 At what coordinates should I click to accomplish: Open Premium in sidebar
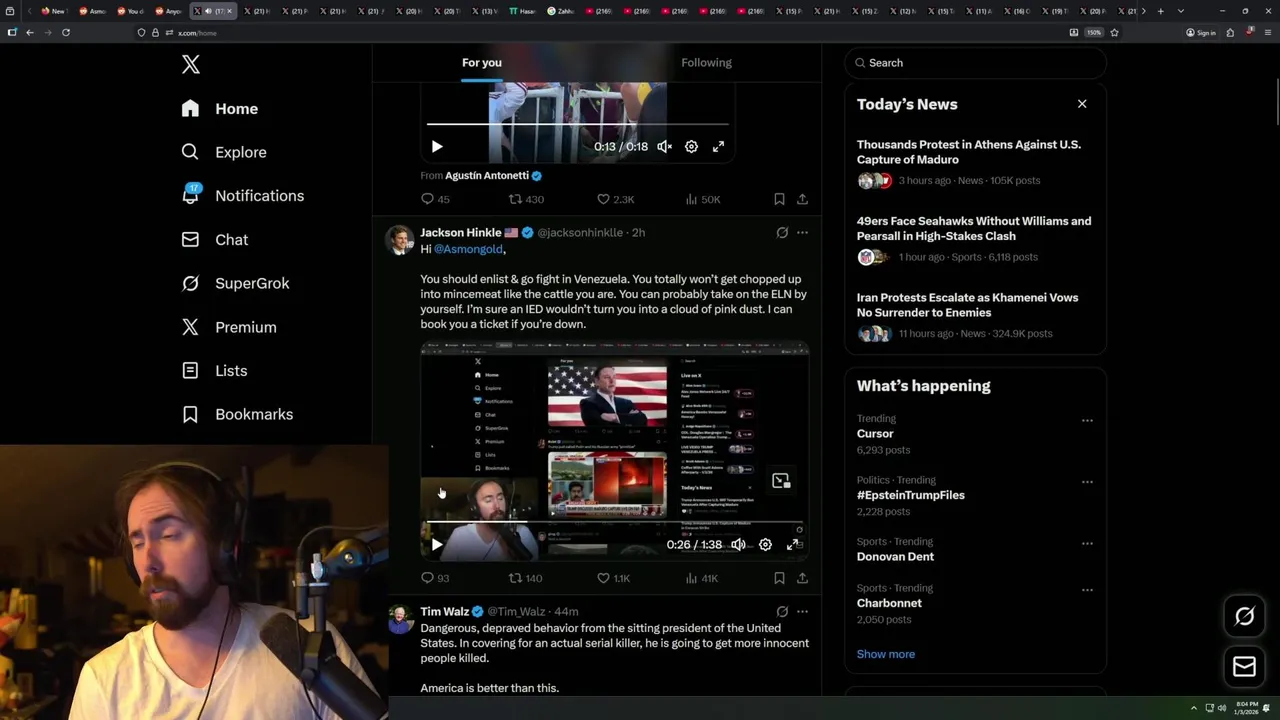(x=229, y=327)
